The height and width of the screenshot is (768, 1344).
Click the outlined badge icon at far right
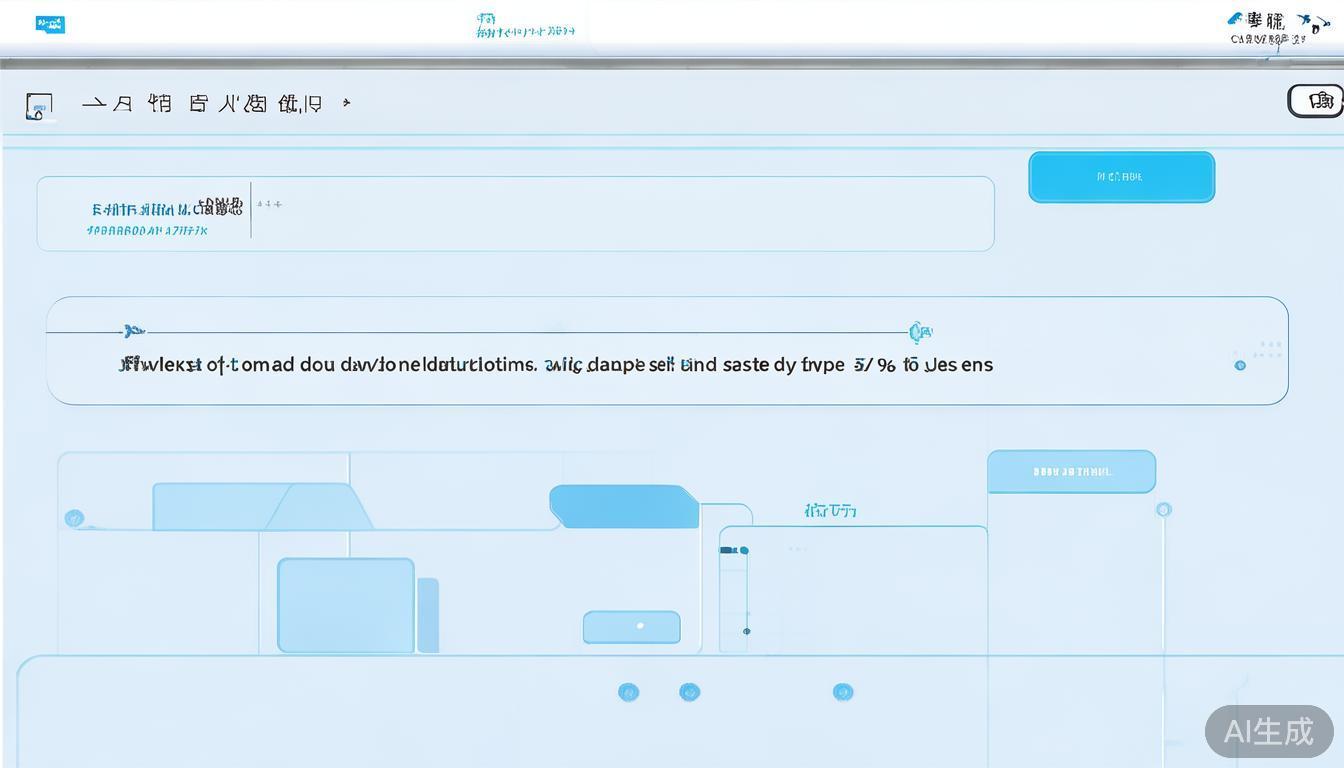pos(1316,101)
